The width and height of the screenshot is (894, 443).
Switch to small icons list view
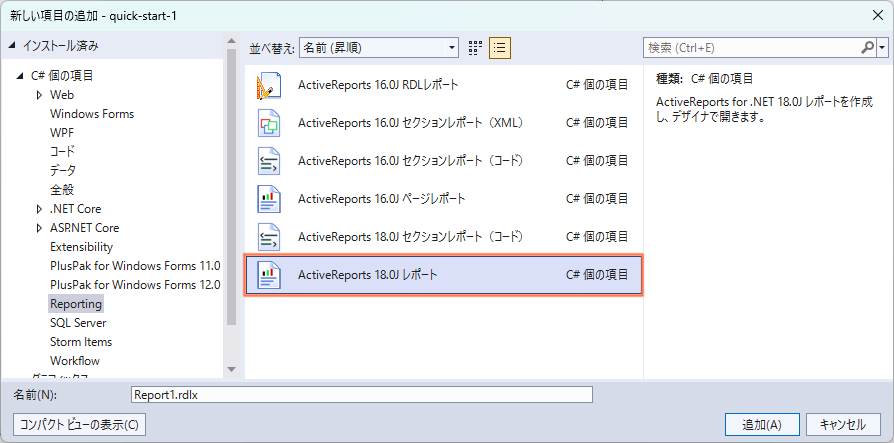tap(500, 48)
